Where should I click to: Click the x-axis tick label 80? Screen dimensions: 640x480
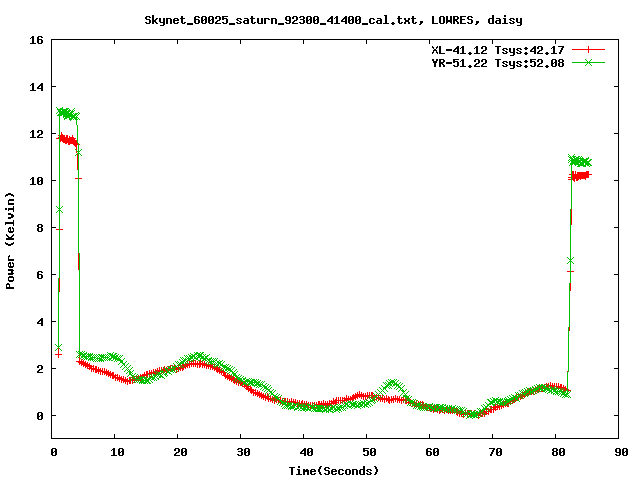tap(559, 452)
